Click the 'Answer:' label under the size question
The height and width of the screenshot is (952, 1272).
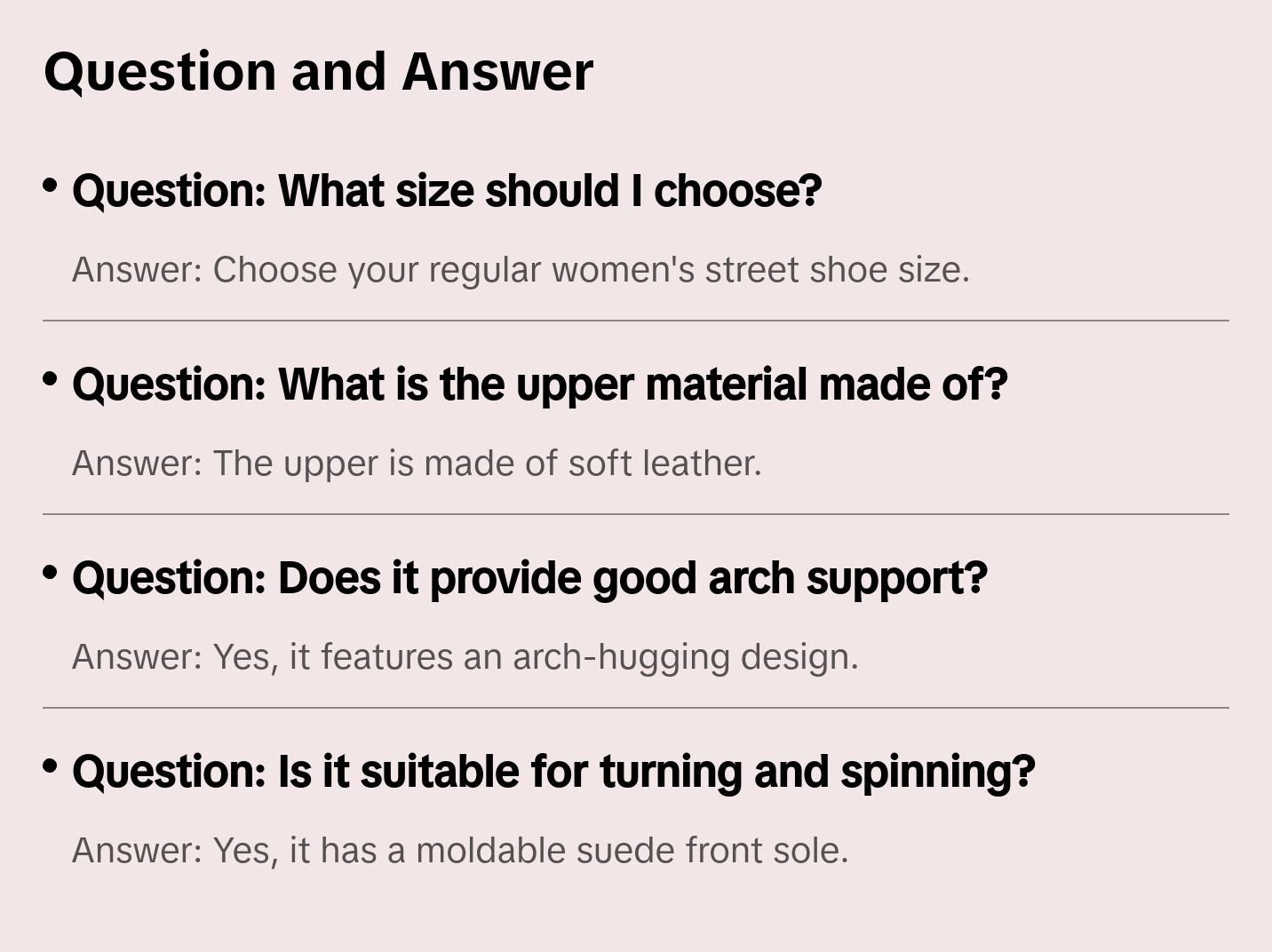click(138, 270)
